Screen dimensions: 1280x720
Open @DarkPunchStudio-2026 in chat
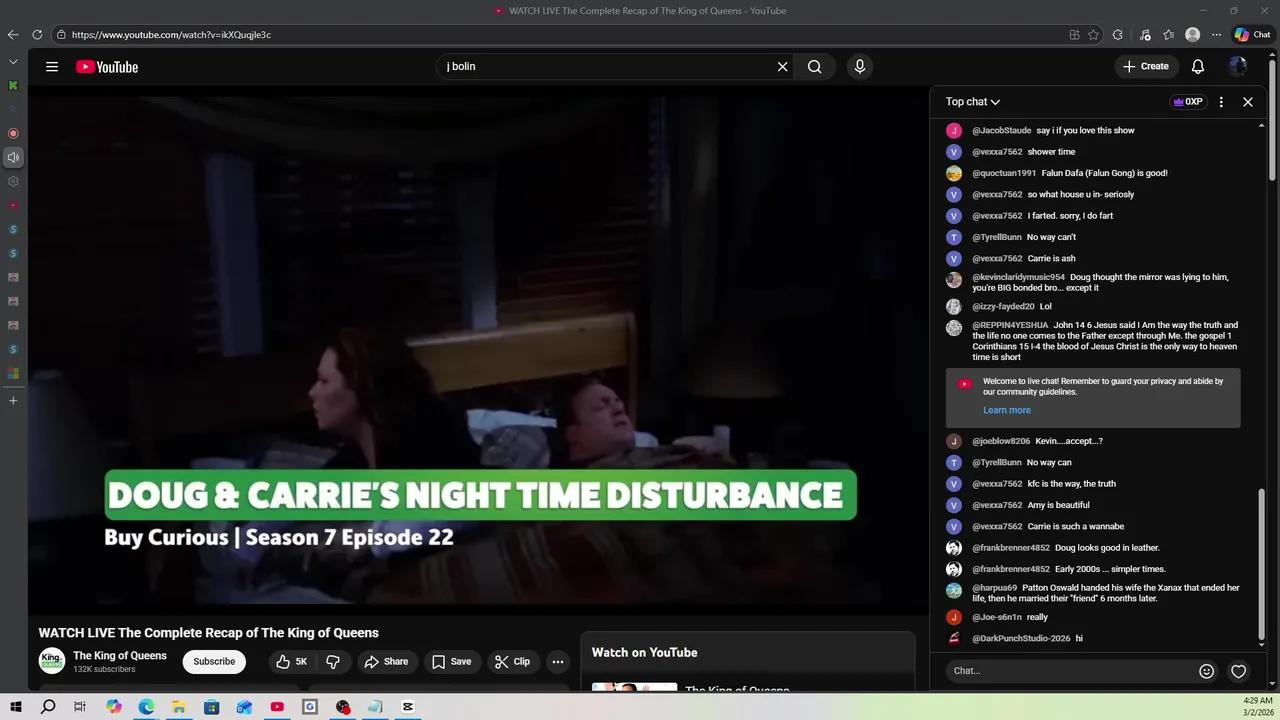click(1021, 639)
